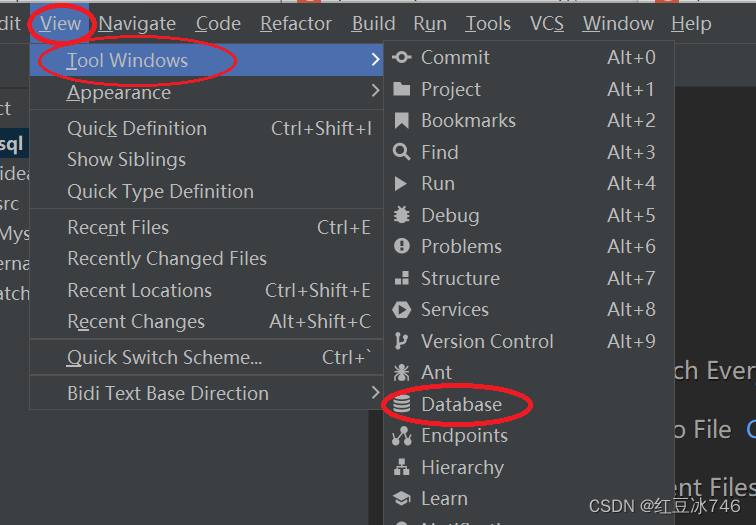Viewport: 756px width, 525px height.
Task: Select the sql item in project tree
Action: point(12,144)
